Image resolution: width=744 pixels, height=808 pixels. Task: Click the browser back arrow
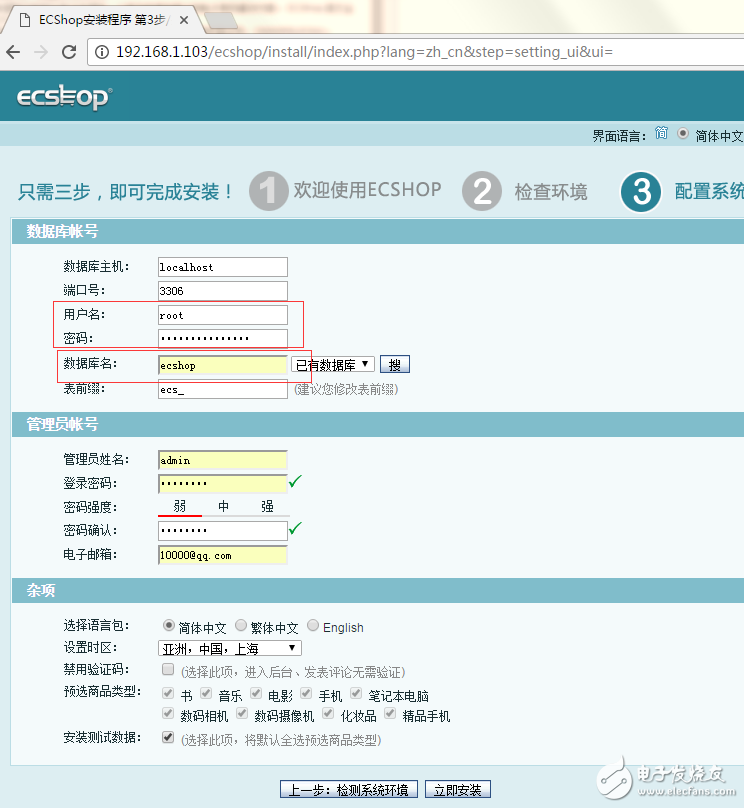pyautogui.click(x=13, y=51)
